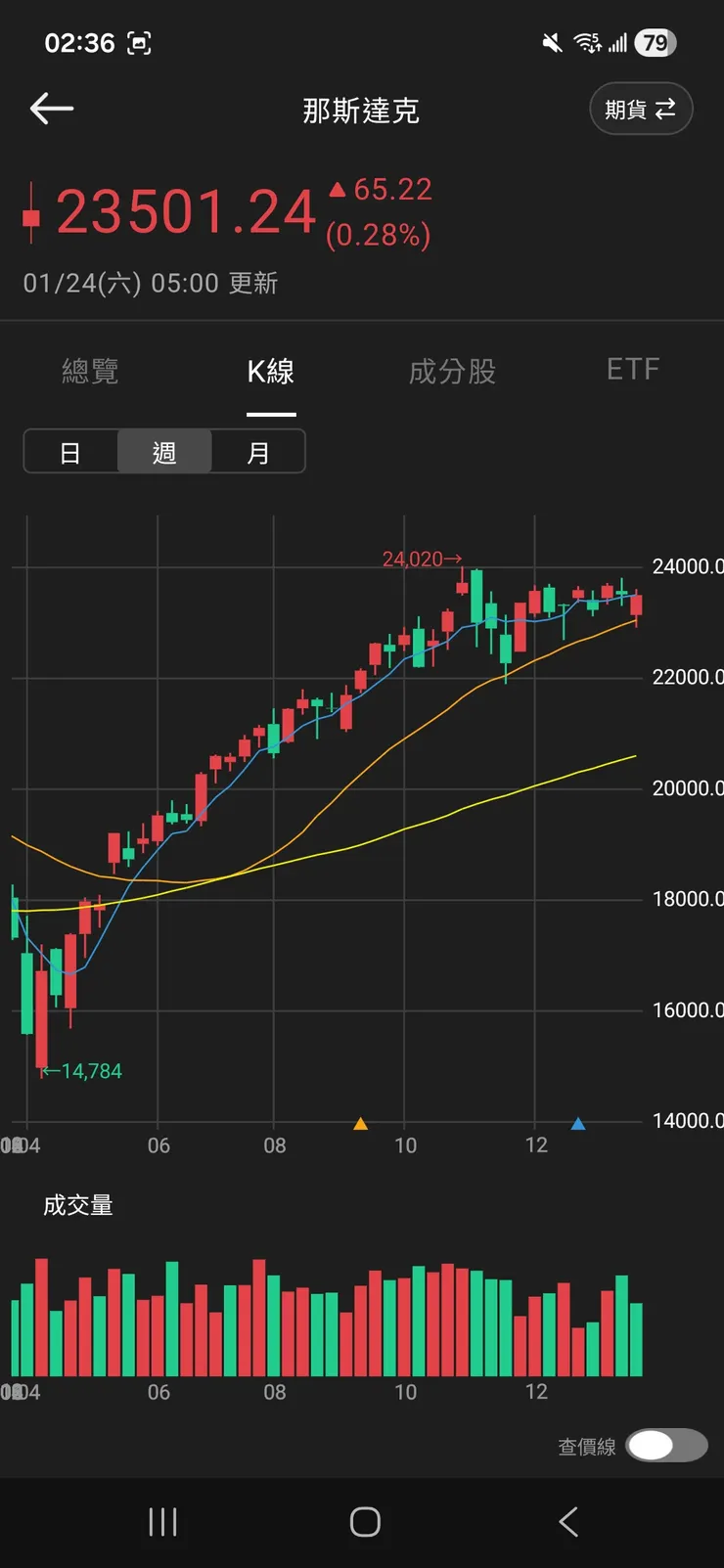Select the 日 daily interval option
724x1568 pixels.
[x=70, y=452]
